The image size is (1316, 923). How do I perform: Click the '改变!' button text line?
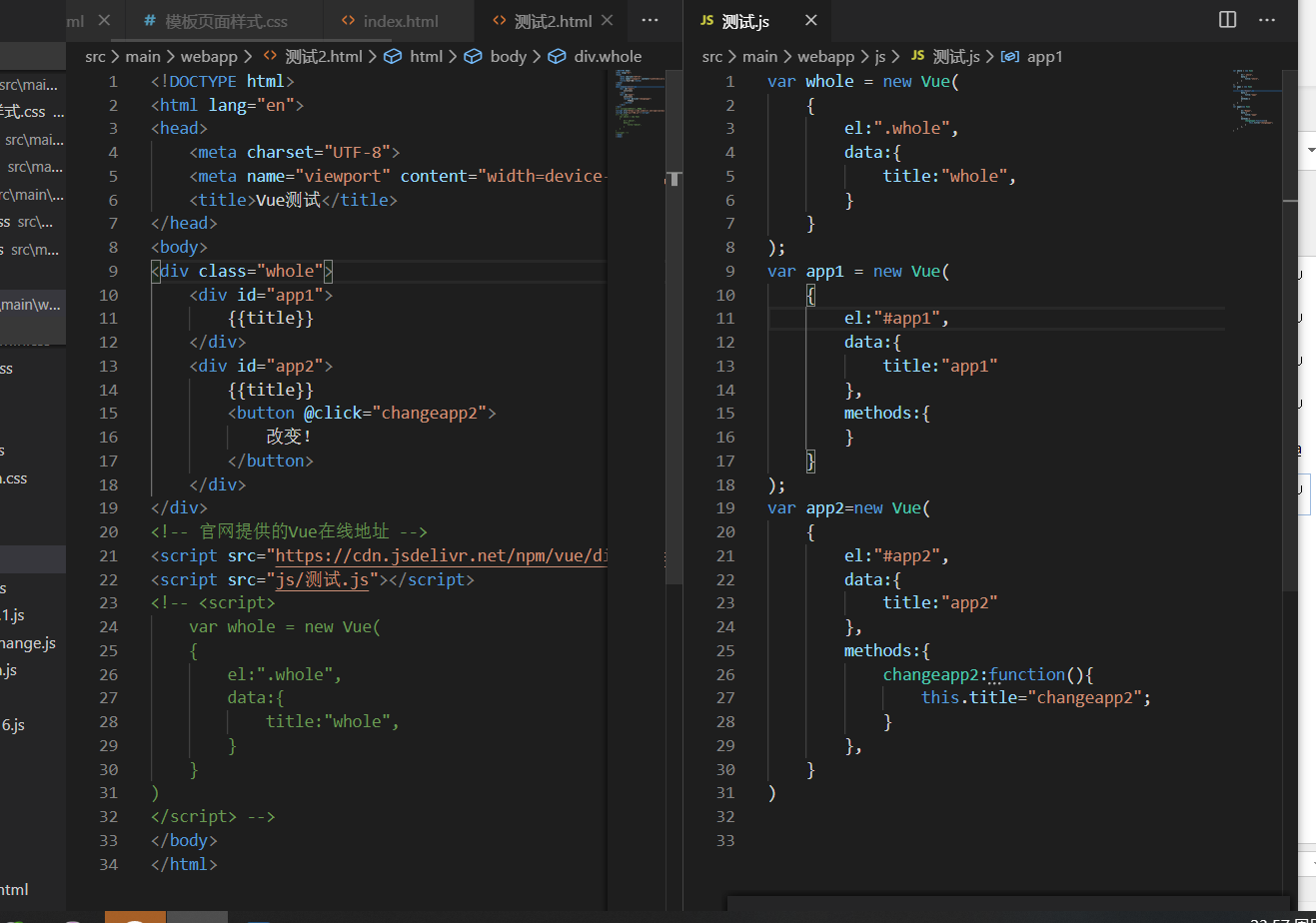289,437
